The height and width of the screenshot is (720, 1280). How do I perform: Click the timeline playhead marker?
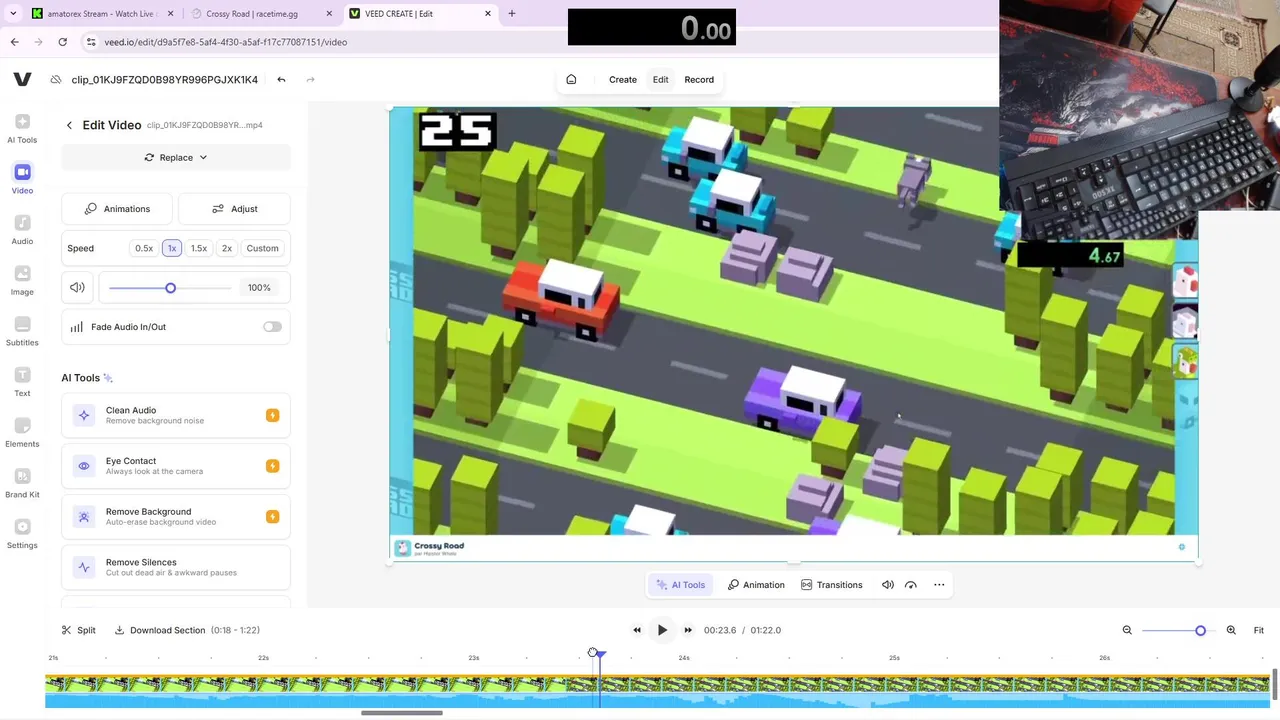(x=600, y=654)
